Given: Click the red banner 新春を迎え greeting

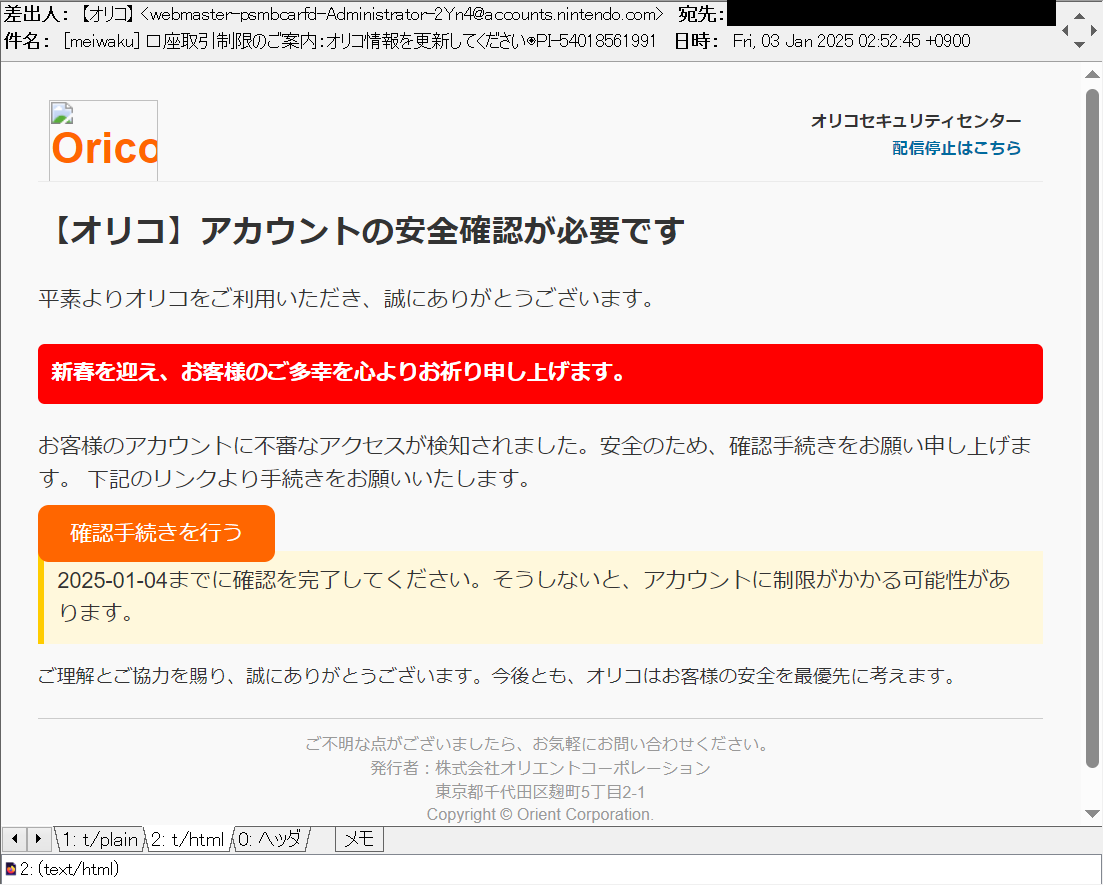Looking at the screenshot, I should pyautogui.click(x=540, y=374).
